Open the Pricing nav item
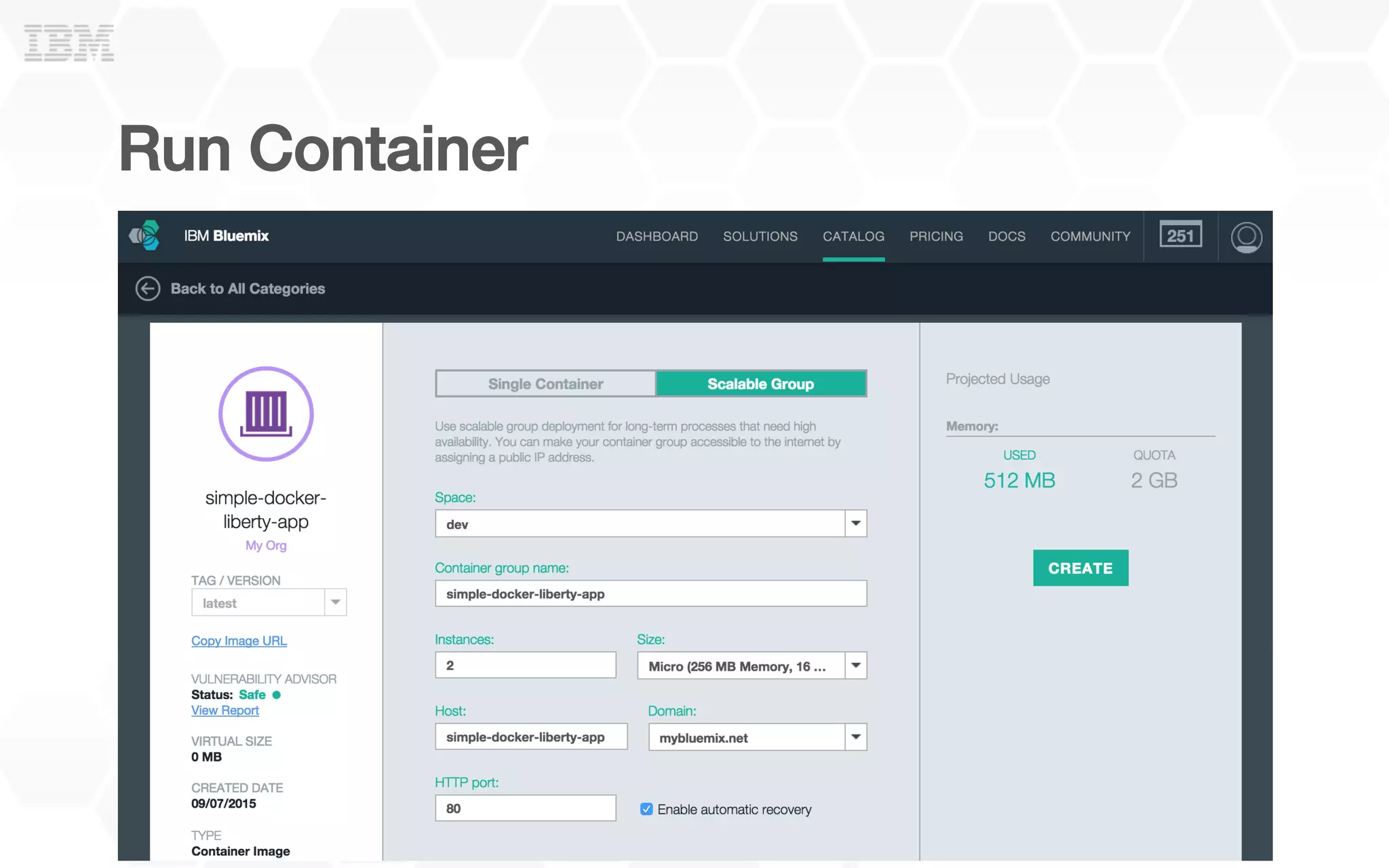Viewport: 1389px width, 868px height. point(936,237)
